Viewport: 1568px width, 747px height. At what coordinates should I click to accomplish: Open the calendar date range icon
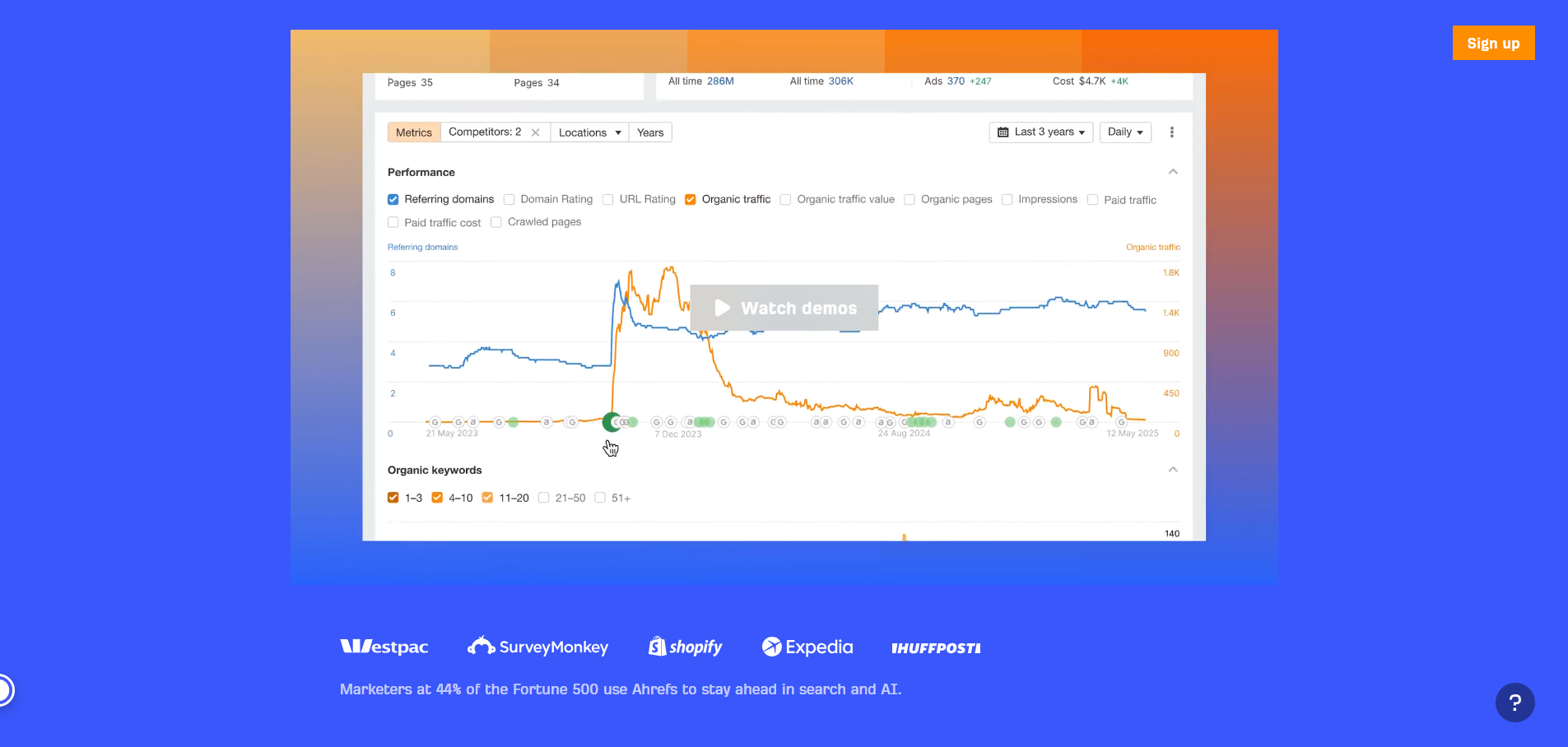(x=1003, y=132)
